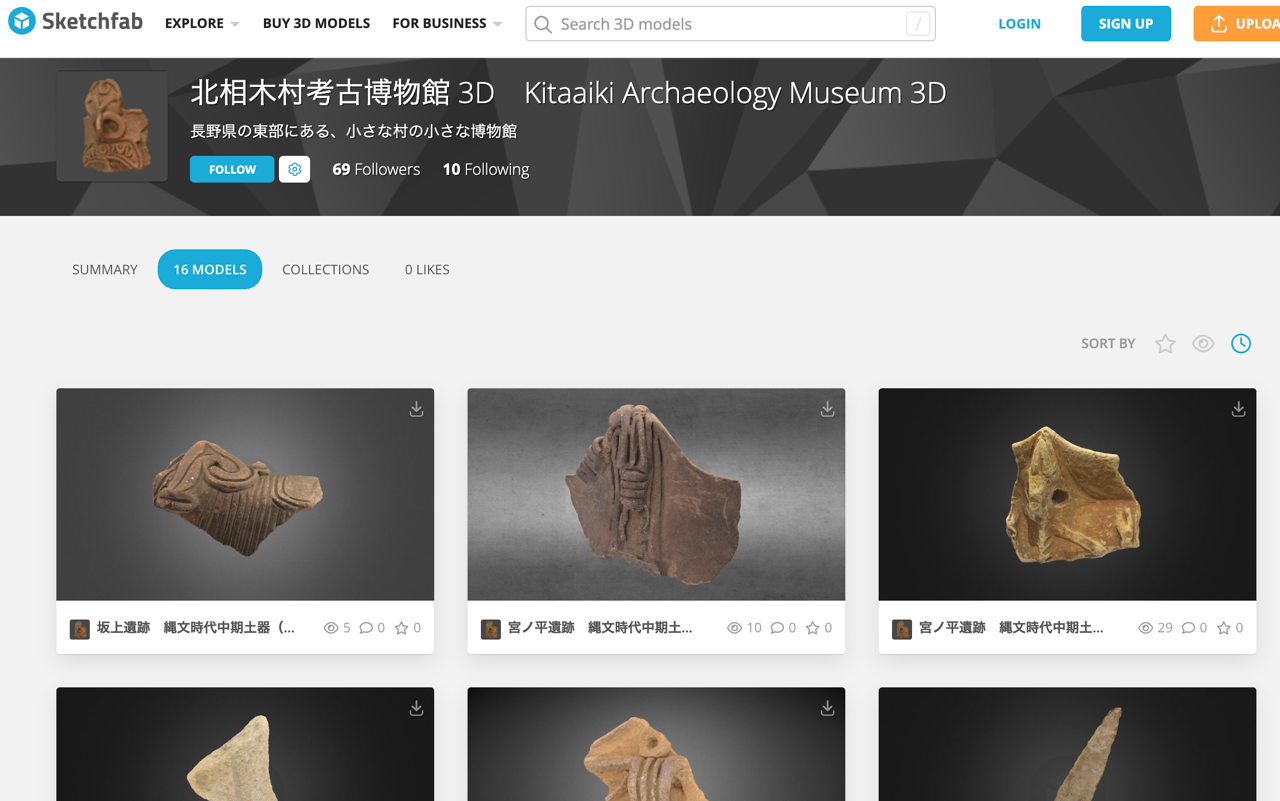The image size is (1280, 801).
Task: Select the 16 MODELS tab
Action: (210, 269)
